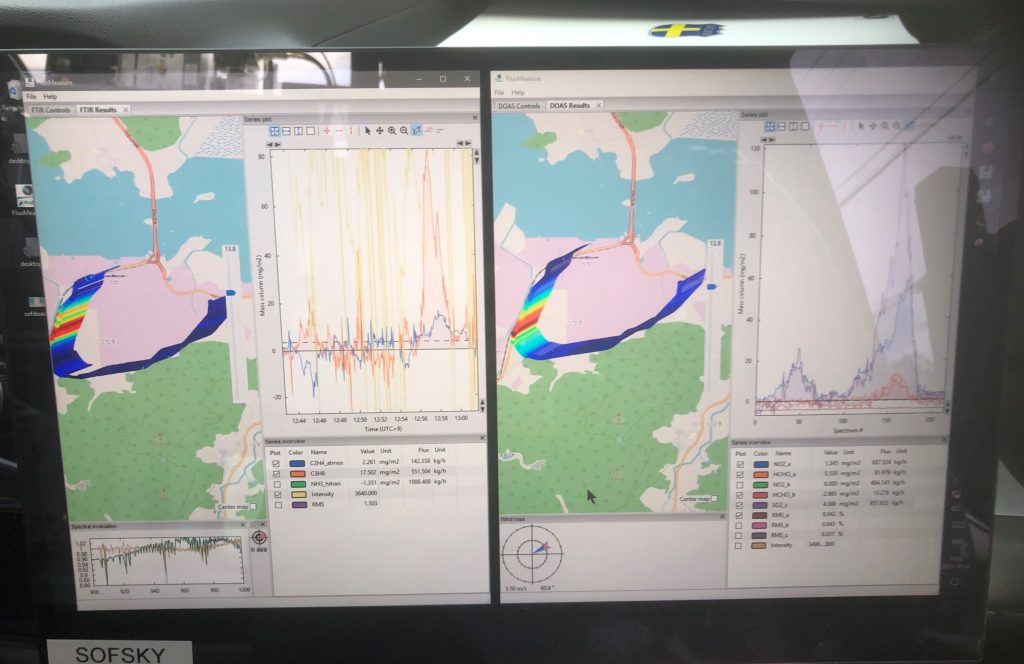This screenshot has width=1024, height=664.
Task: Click zoom out magnifier in FTIR plot toolbar
Action: [x=403, y=131]
